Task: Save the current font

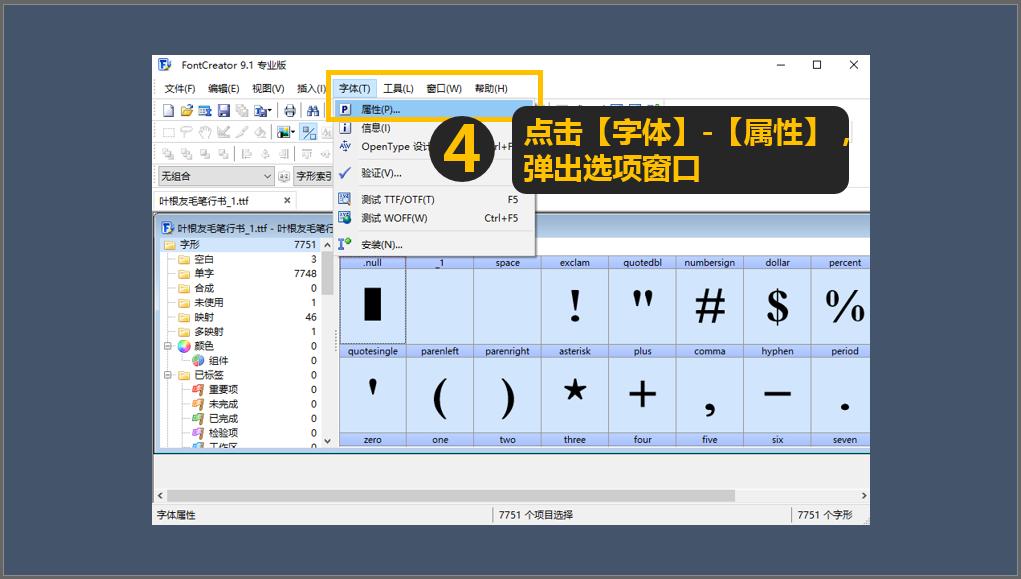Action: click(225, 111)
